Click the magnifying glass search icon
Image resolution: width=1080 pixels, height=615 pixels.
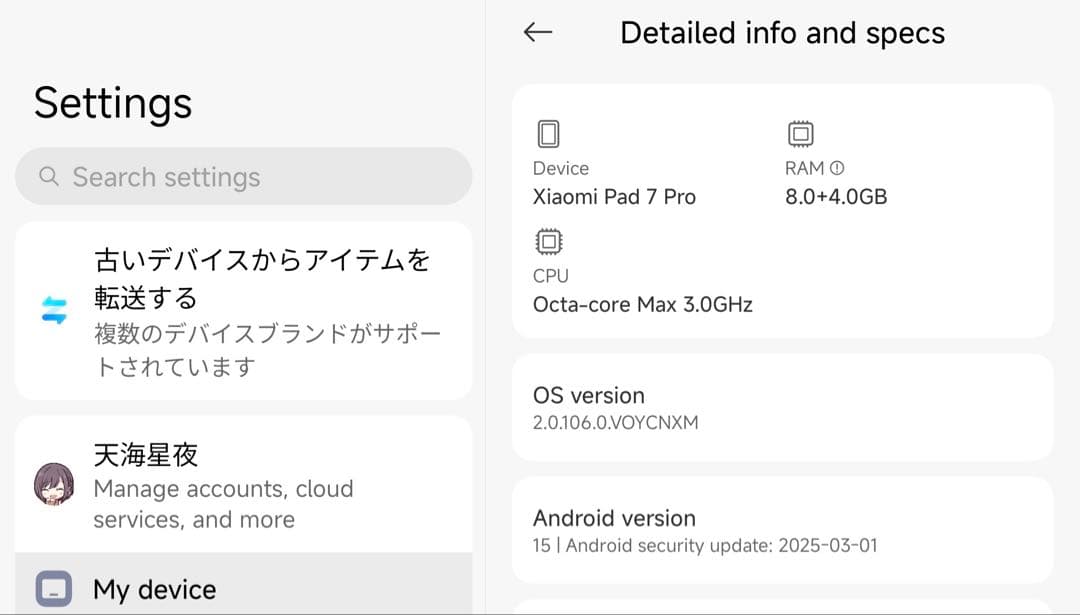(x=48, y=176)
